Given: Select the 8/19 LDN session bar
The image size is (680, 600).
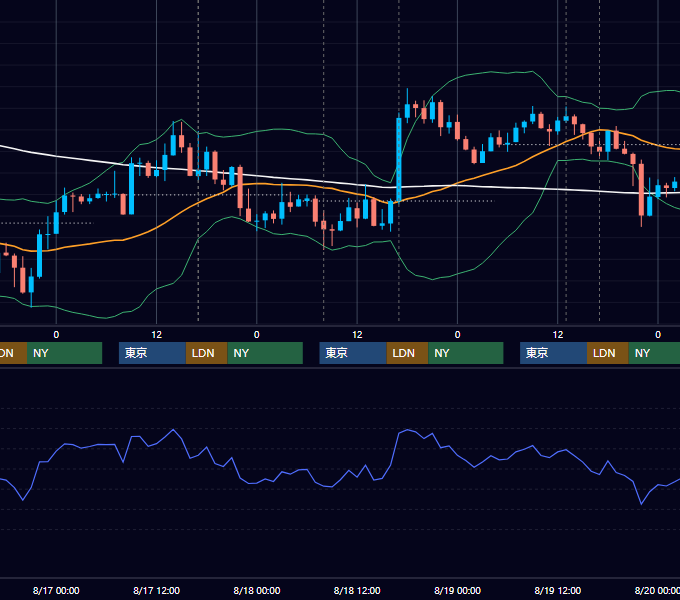Looking at the screenshot, I should click(x=608, y=353).
